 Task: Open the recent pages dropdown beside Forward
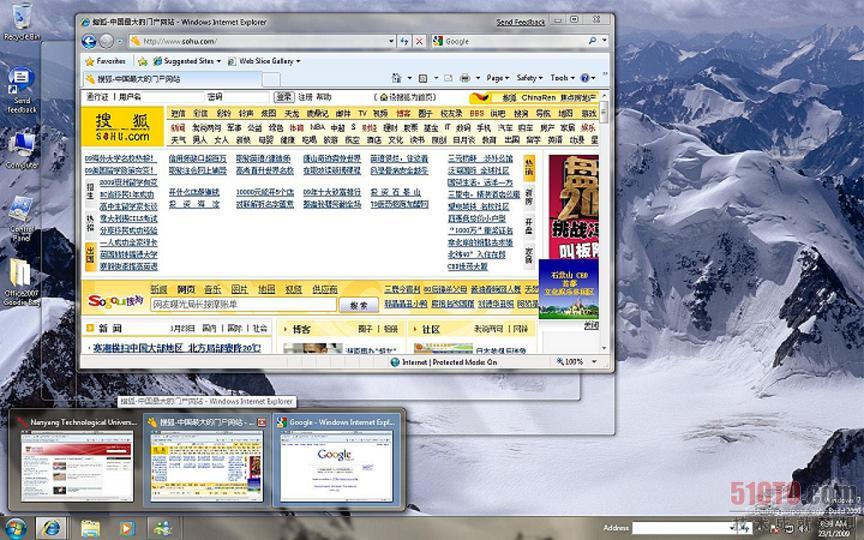[x=120, y=41]
